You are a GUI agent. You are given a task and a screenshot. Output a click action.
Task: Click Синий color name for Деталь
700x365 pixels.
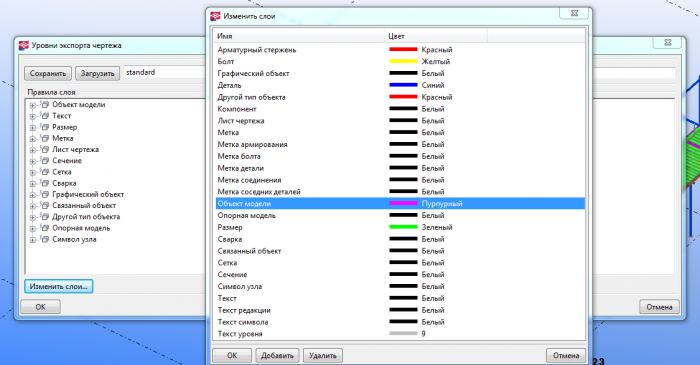433,85
